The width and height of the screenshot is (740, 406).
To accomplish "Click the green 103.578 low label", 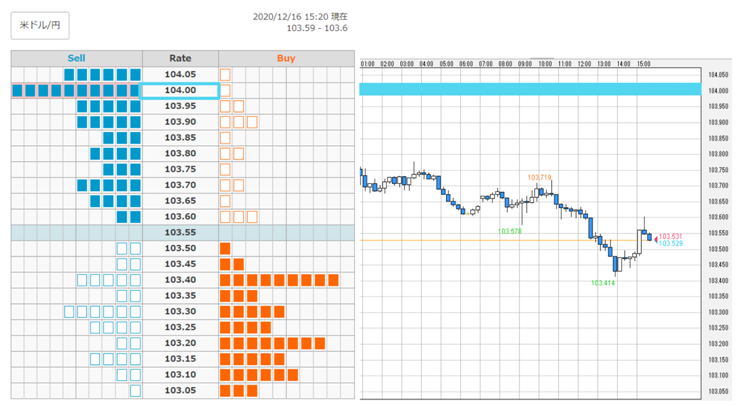I will coord(510,231).
